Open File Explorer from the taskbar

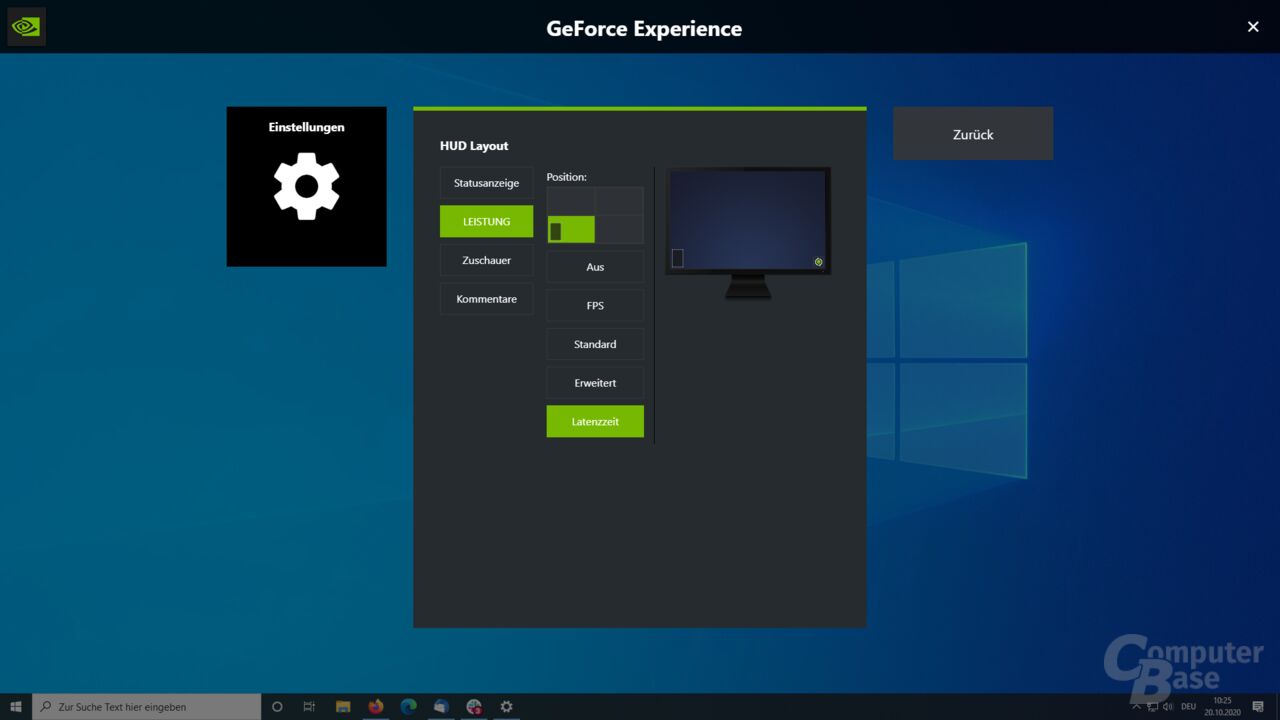tap(343, 706)
